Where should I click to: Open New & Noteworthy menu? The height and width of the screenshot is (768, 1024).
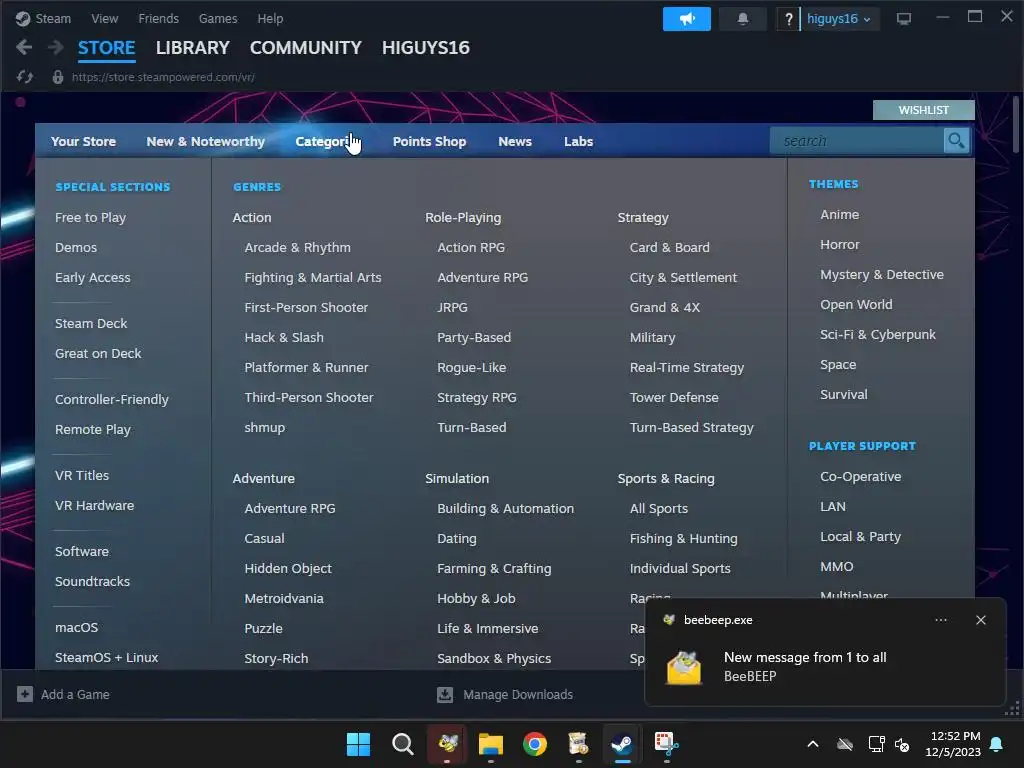coord(205,141)
